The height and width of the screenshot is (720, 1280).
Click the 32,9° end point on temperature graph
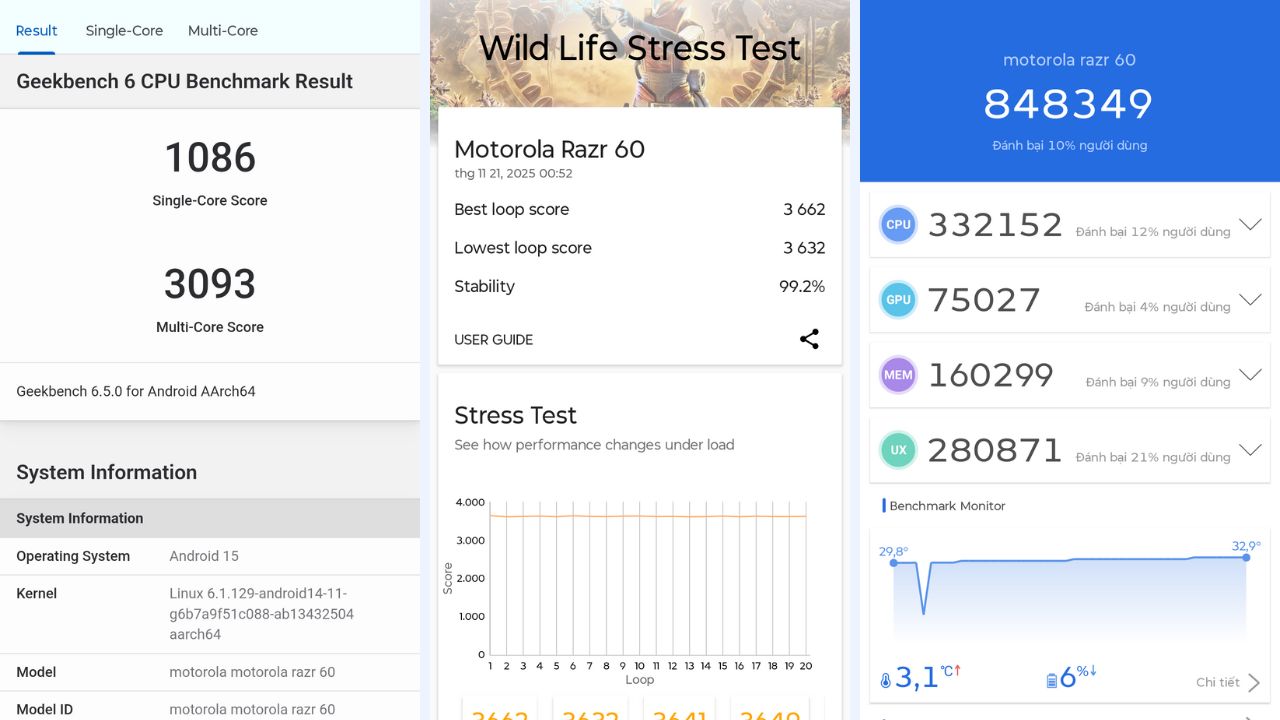1246,557
